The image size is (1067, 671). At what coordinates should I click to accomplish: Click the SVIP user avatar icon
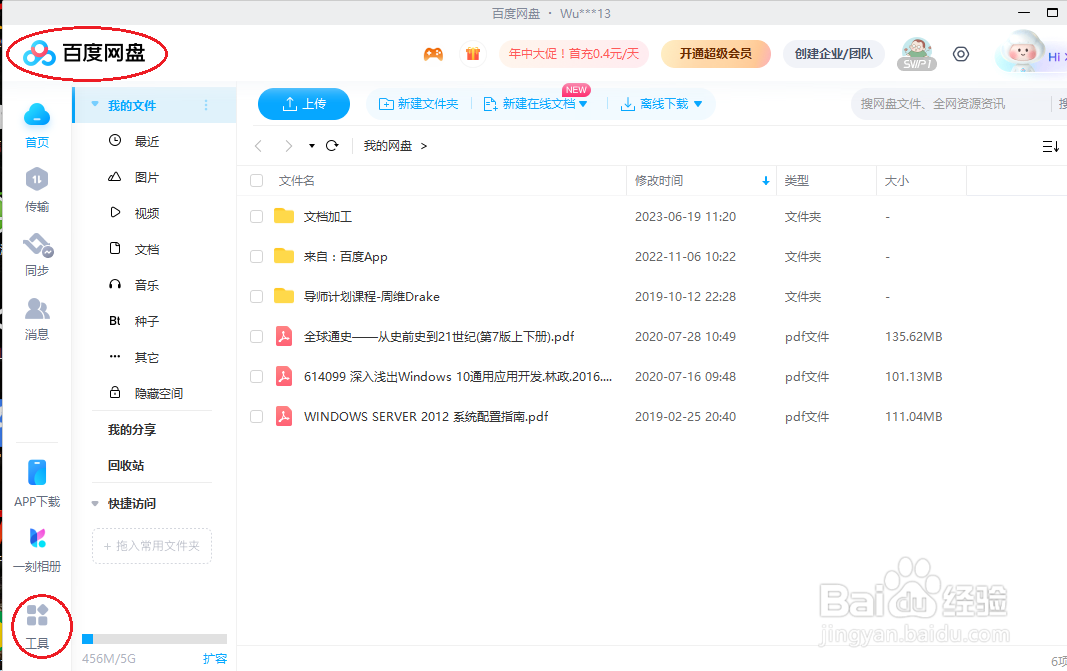(x=917, y=54)
